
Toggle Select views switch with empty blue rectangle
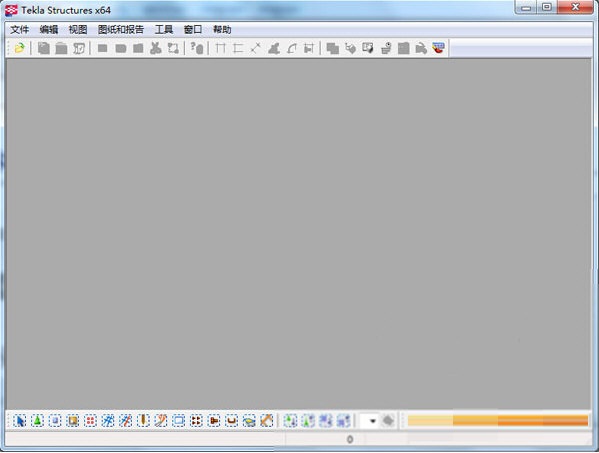pos(178,421)
